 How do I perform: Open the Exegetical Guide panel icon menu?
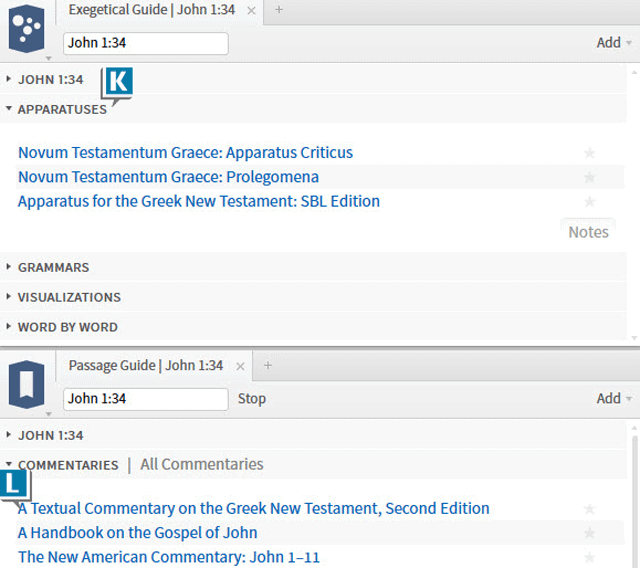(x=27, y=29)
